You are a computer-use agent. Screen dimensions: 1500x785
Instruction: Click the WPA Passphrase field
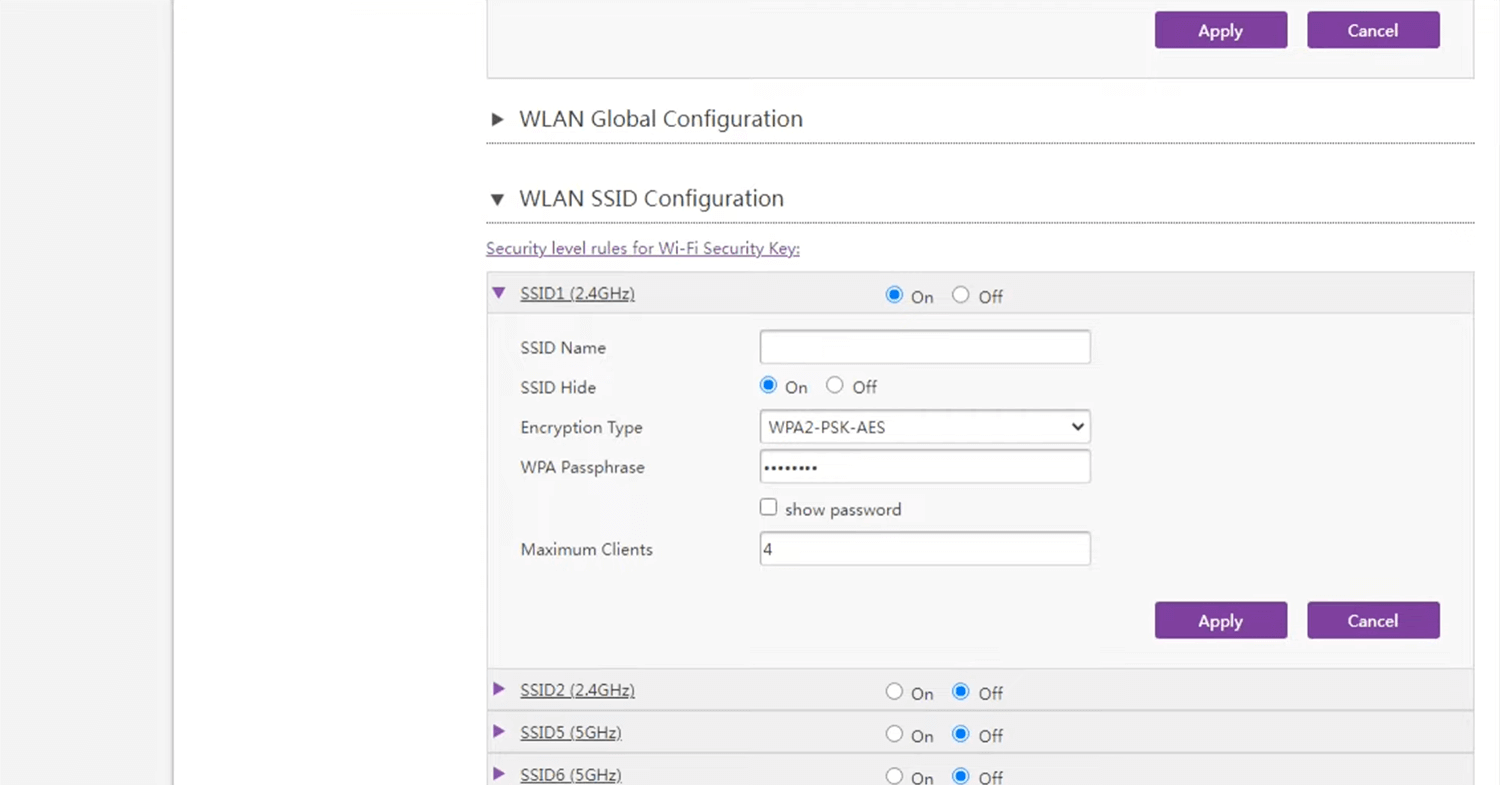tap(924, 467)
